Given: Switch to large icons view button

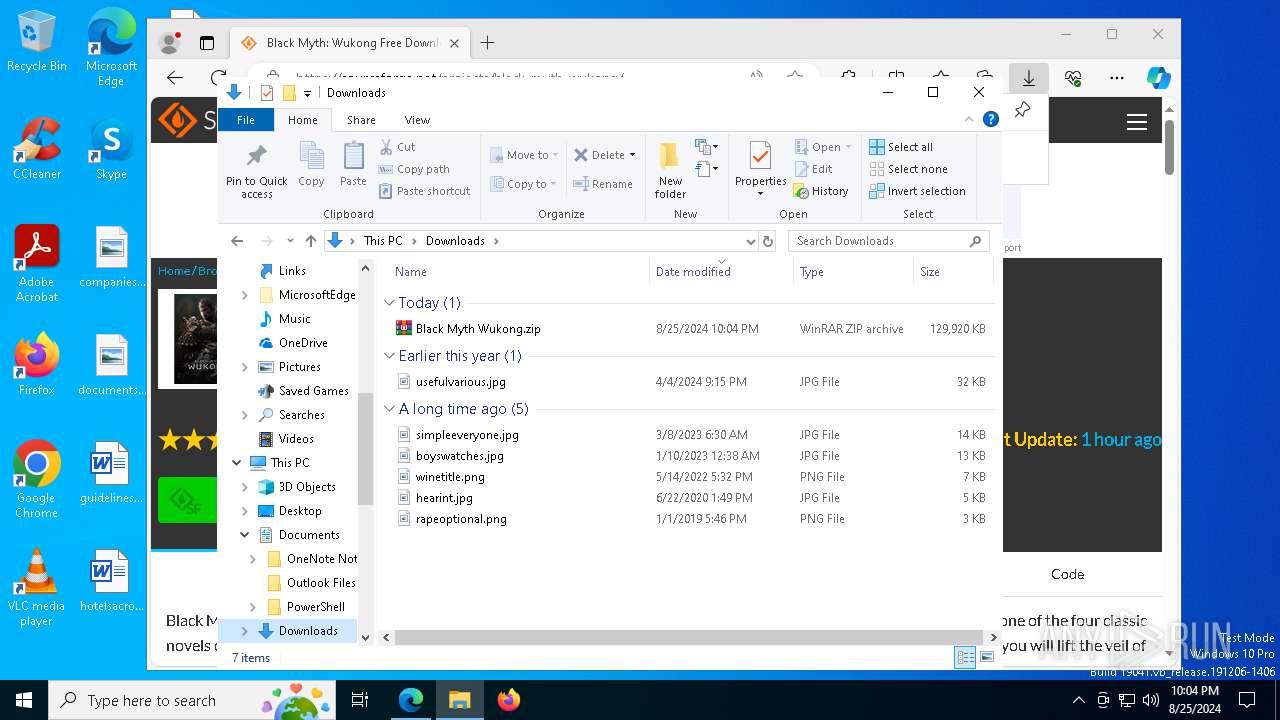Looking at the screenshot, I should pos(987,657).
